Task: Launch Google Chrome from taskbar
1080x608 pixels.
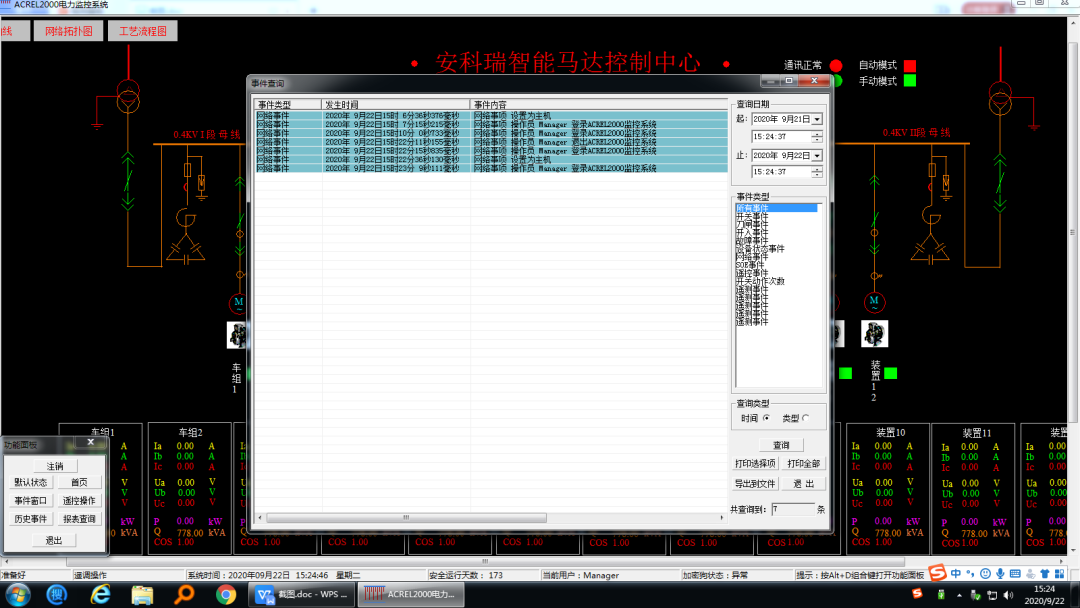Action: pyautogui.click(x=225, y=594)
